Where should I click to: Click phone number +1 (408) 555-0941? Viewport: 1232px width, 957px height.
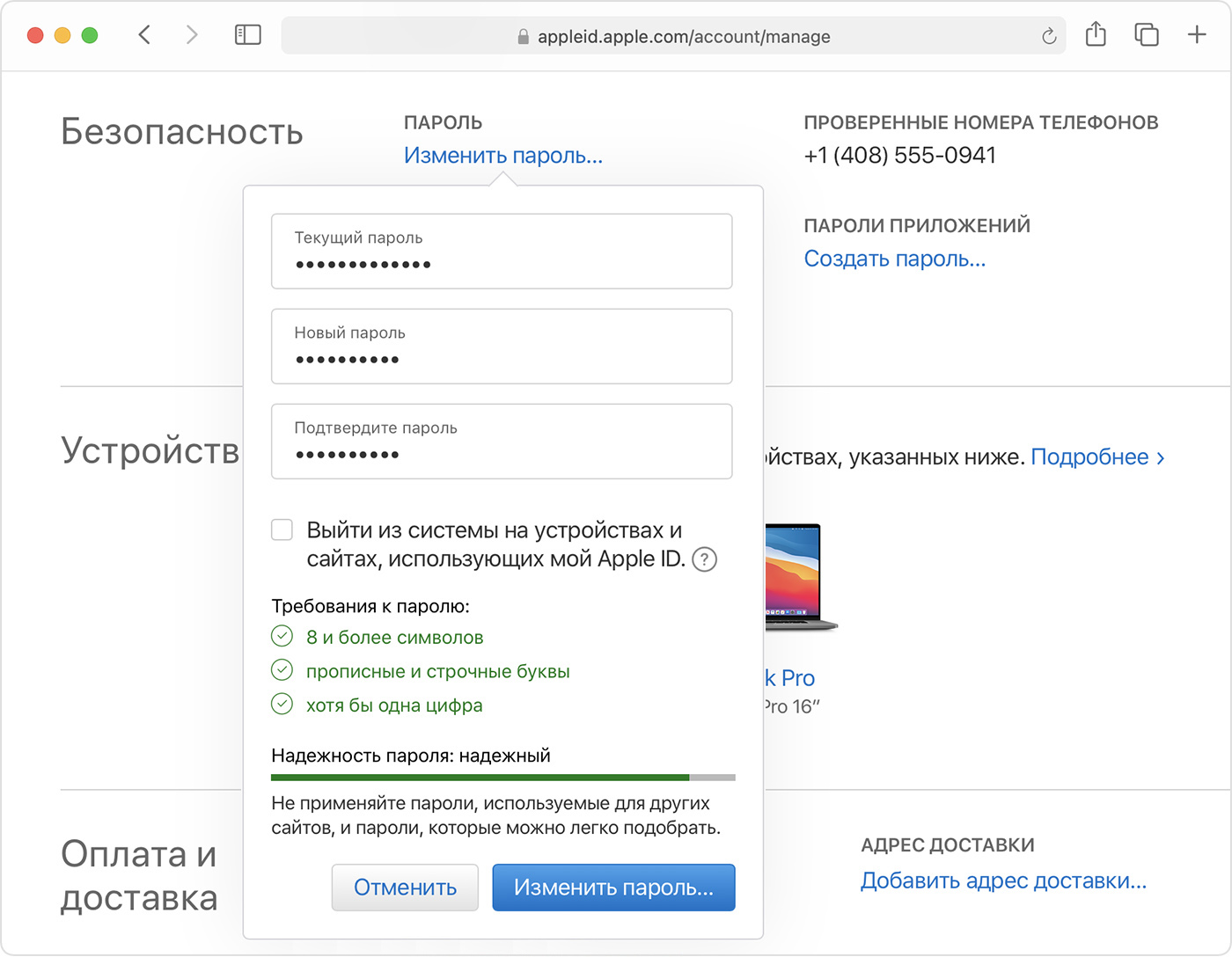(x=900, y=156)
